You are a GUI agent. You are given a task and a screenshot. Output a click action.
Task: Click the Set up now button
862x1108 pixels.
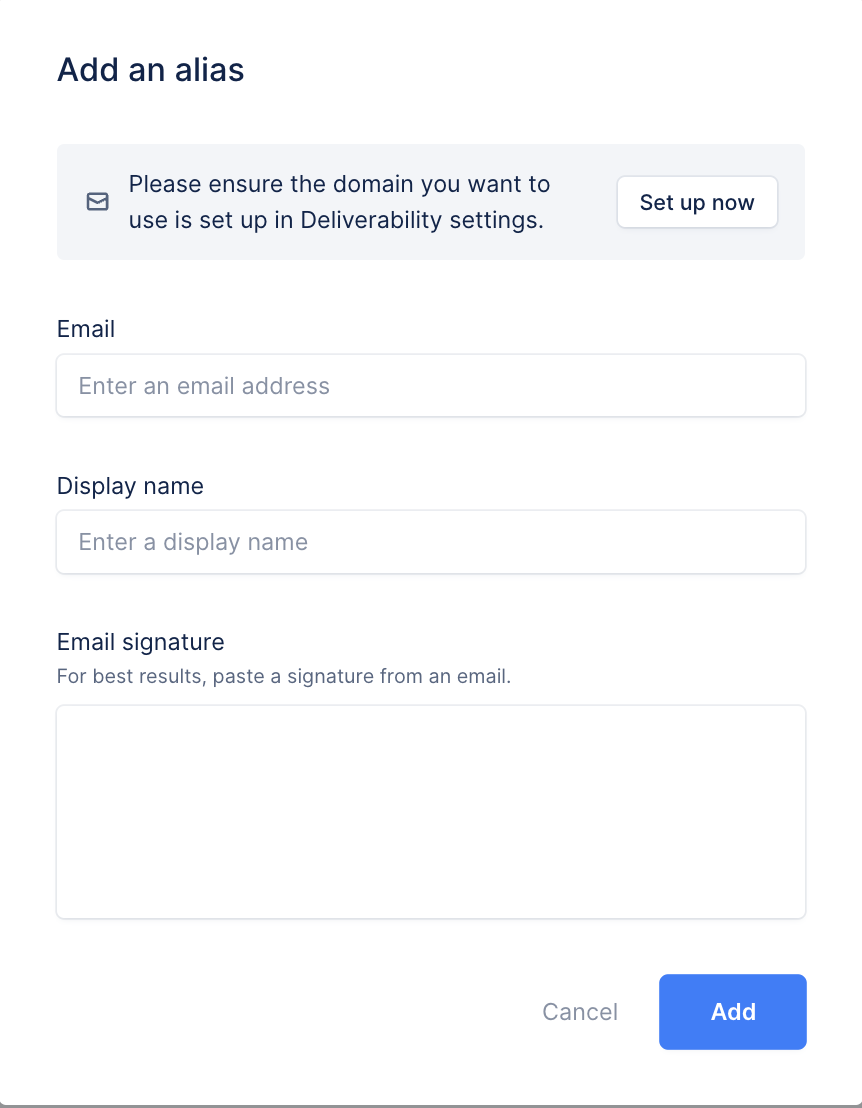(x=697, y=202)
